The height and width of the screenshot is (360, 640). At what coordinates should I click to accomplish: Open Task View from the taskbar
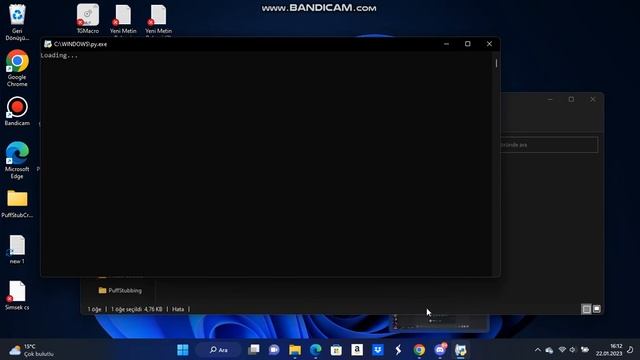pyautogui.click(x=253, y=350)
